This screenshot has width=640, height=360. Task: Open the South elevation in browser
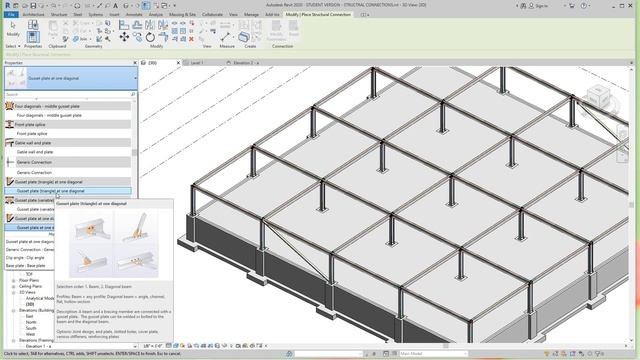pyautogui.click(x=31, y=328)
